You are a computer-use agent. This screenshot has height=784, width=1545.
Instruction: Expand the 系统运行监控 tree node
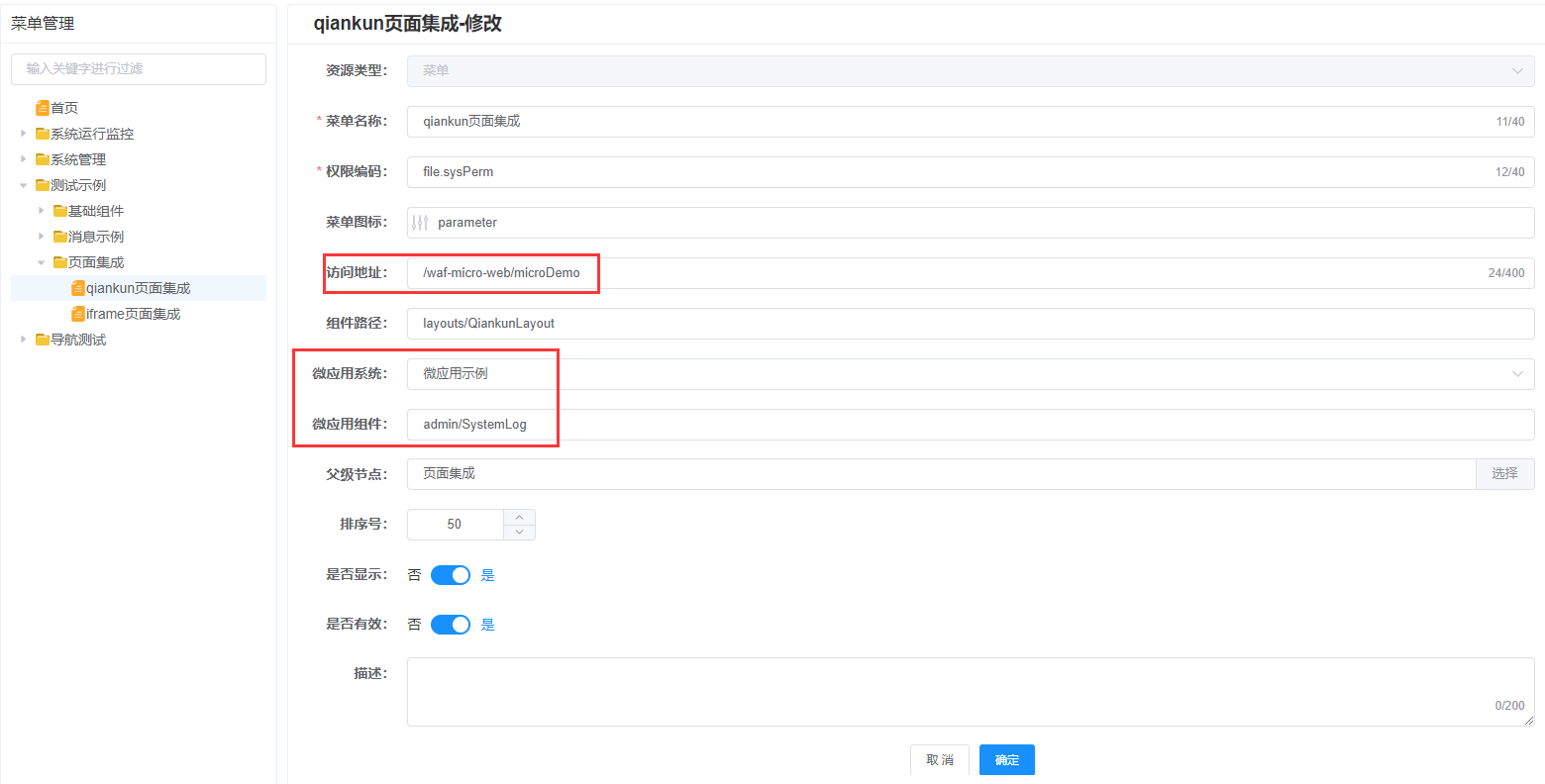pyautogui.click(x=24, y=134)
